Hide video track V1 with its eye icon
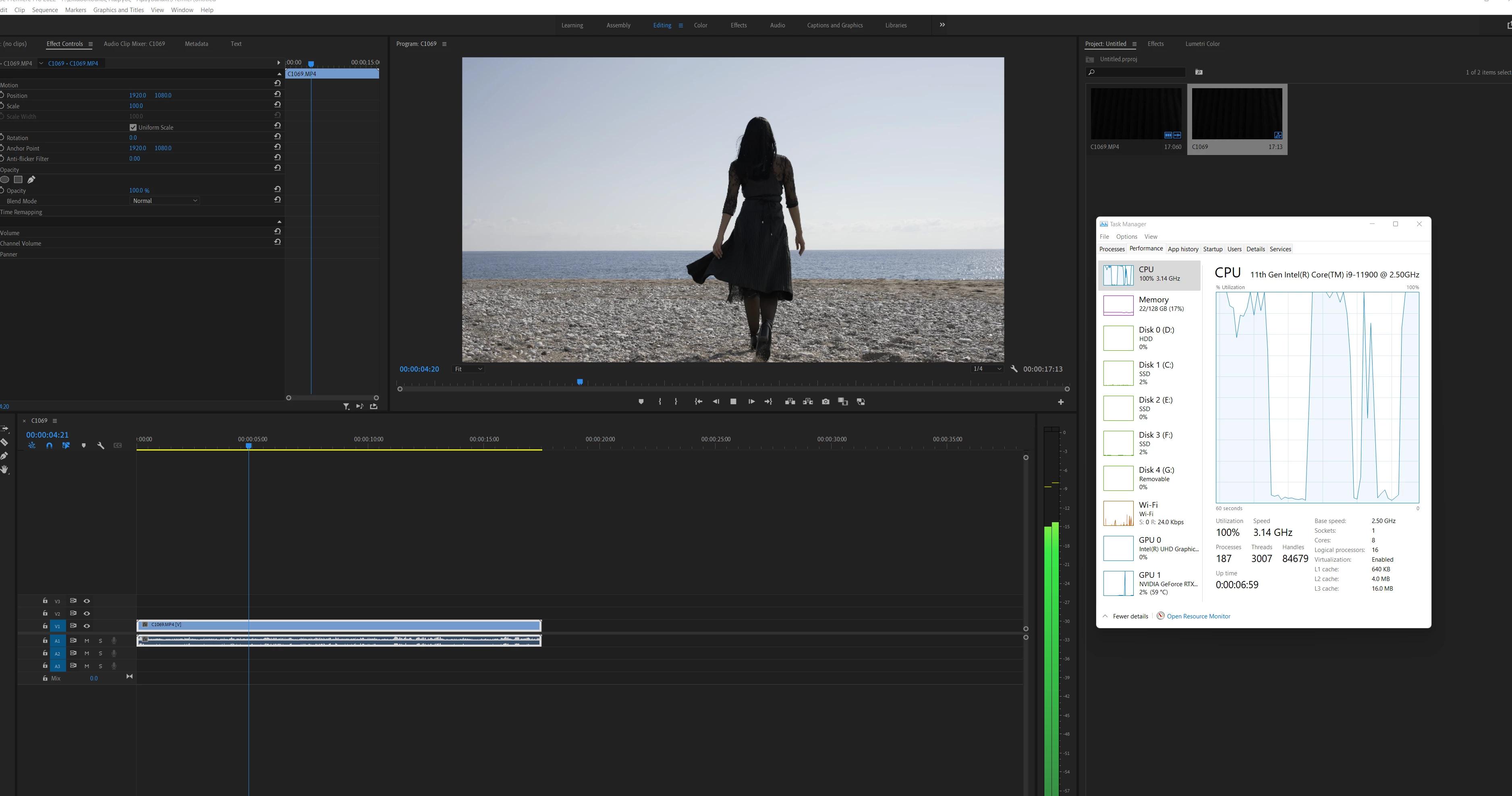1512x796 pixels. 87,626
